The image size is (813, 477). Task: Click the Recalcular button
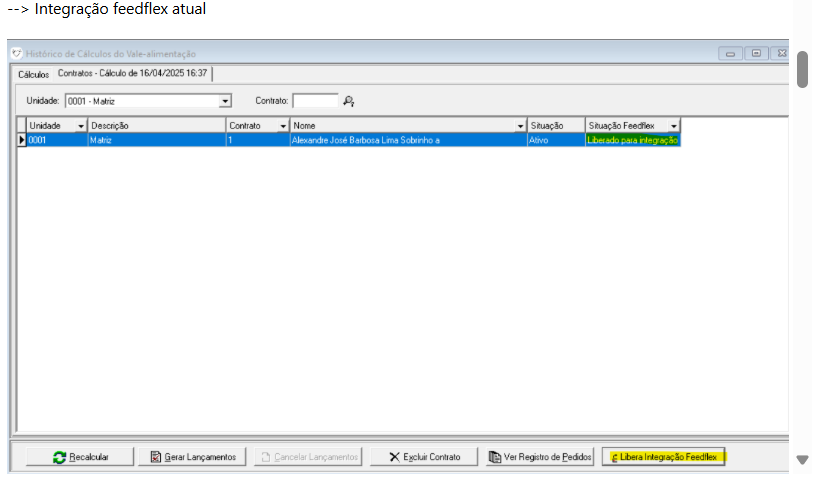(x=80, y=457)
